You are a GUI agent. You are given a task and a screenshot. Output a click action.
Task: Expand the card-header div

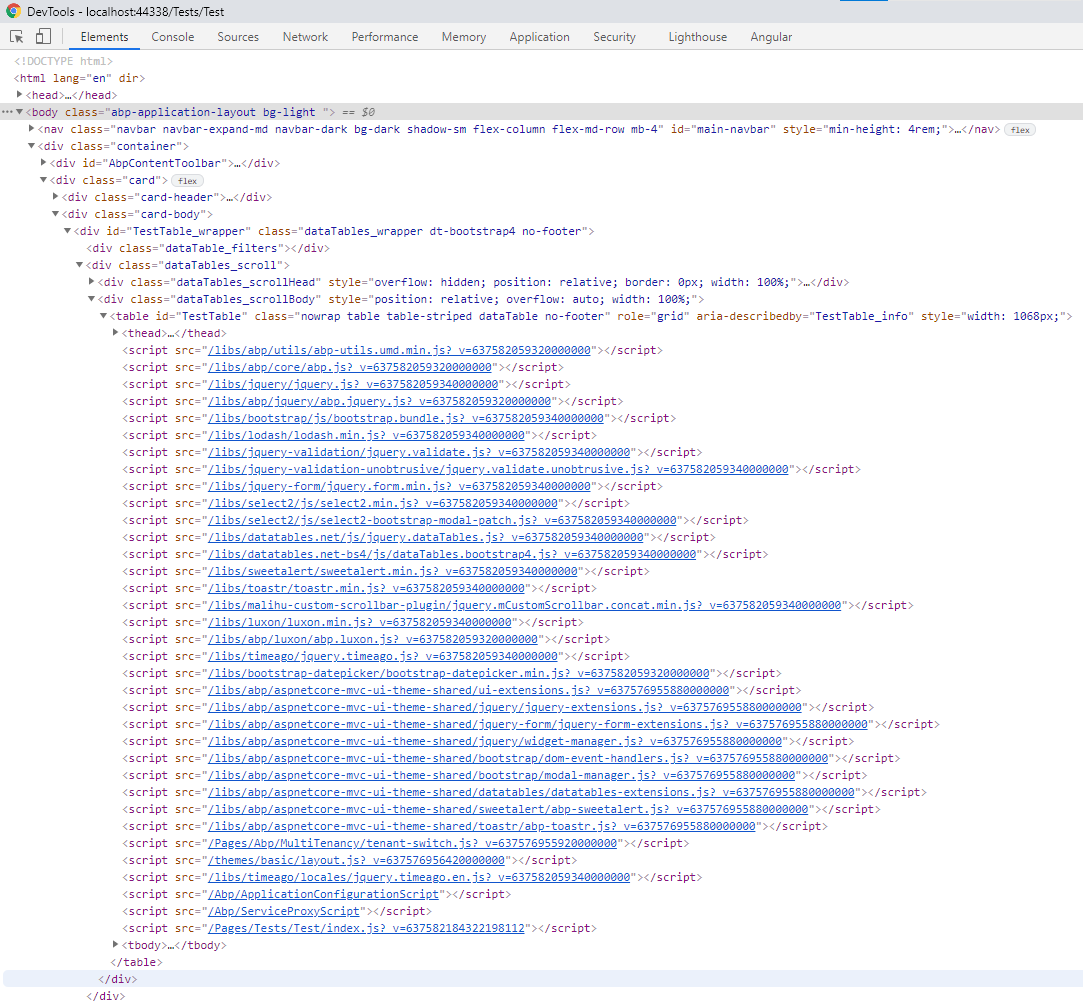(x=55, y=196)
